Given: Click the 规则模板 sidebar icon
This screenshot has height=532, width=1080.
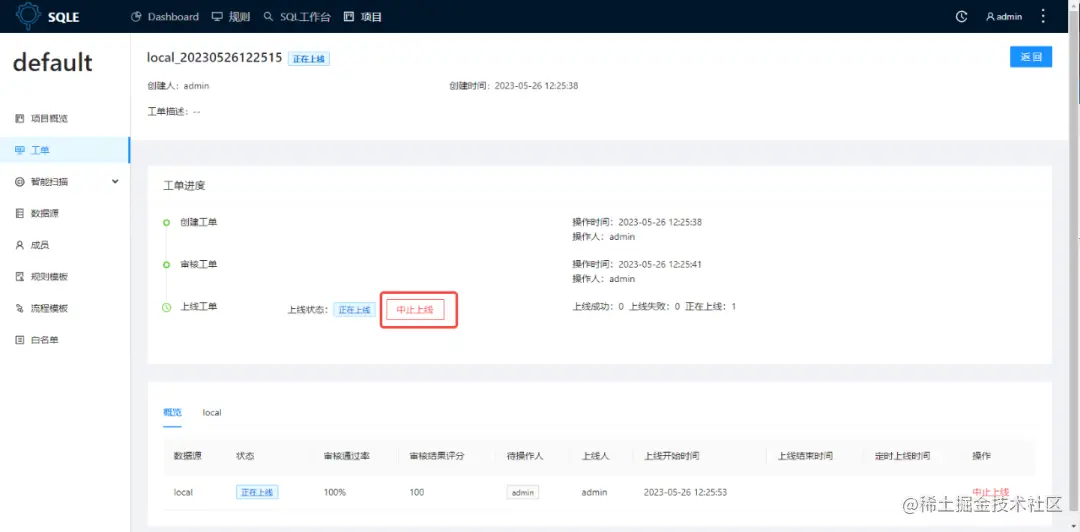Looking at the screenshot, I should [x=19, y=277].
